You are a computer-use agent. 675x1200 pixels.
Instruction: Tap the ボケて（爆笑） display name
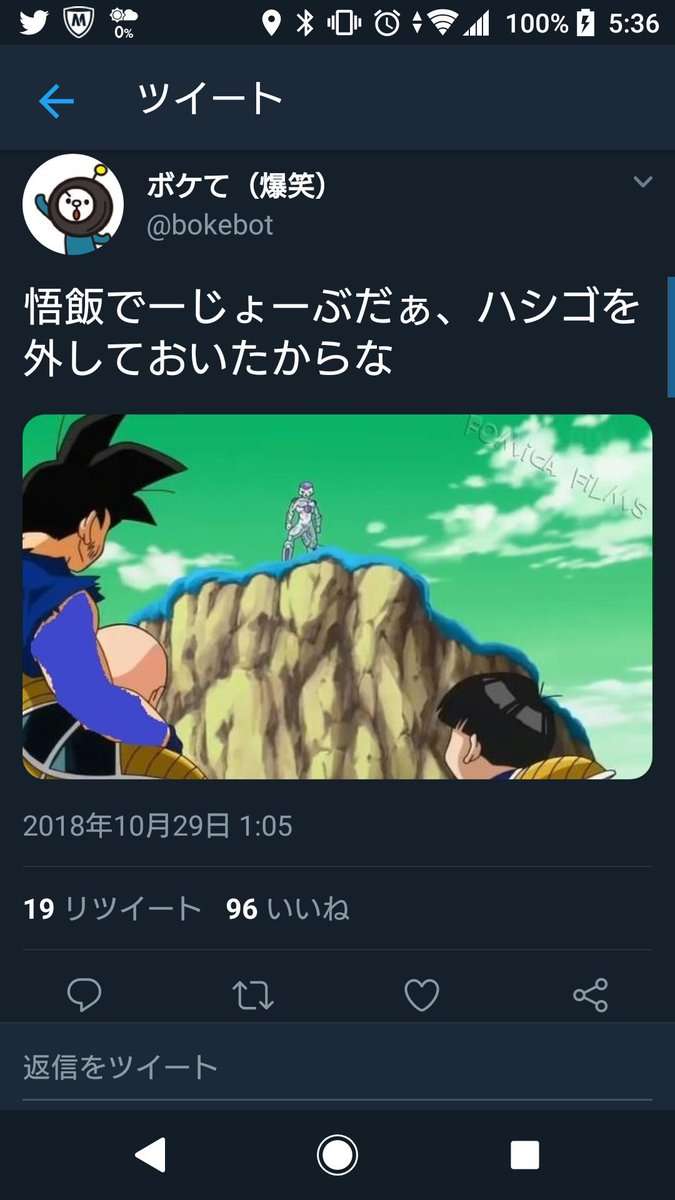[x=236, y=185]
